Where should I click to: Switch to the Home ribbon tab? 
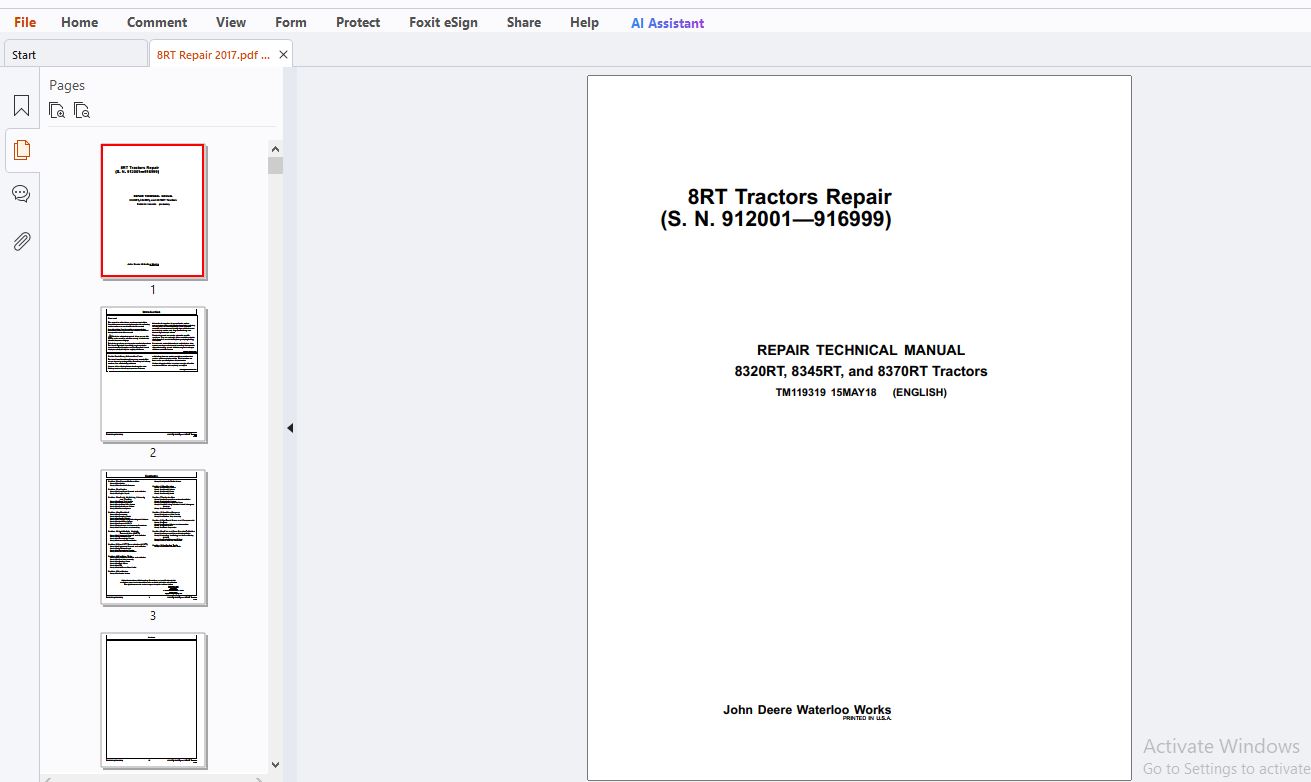point(80,22)
